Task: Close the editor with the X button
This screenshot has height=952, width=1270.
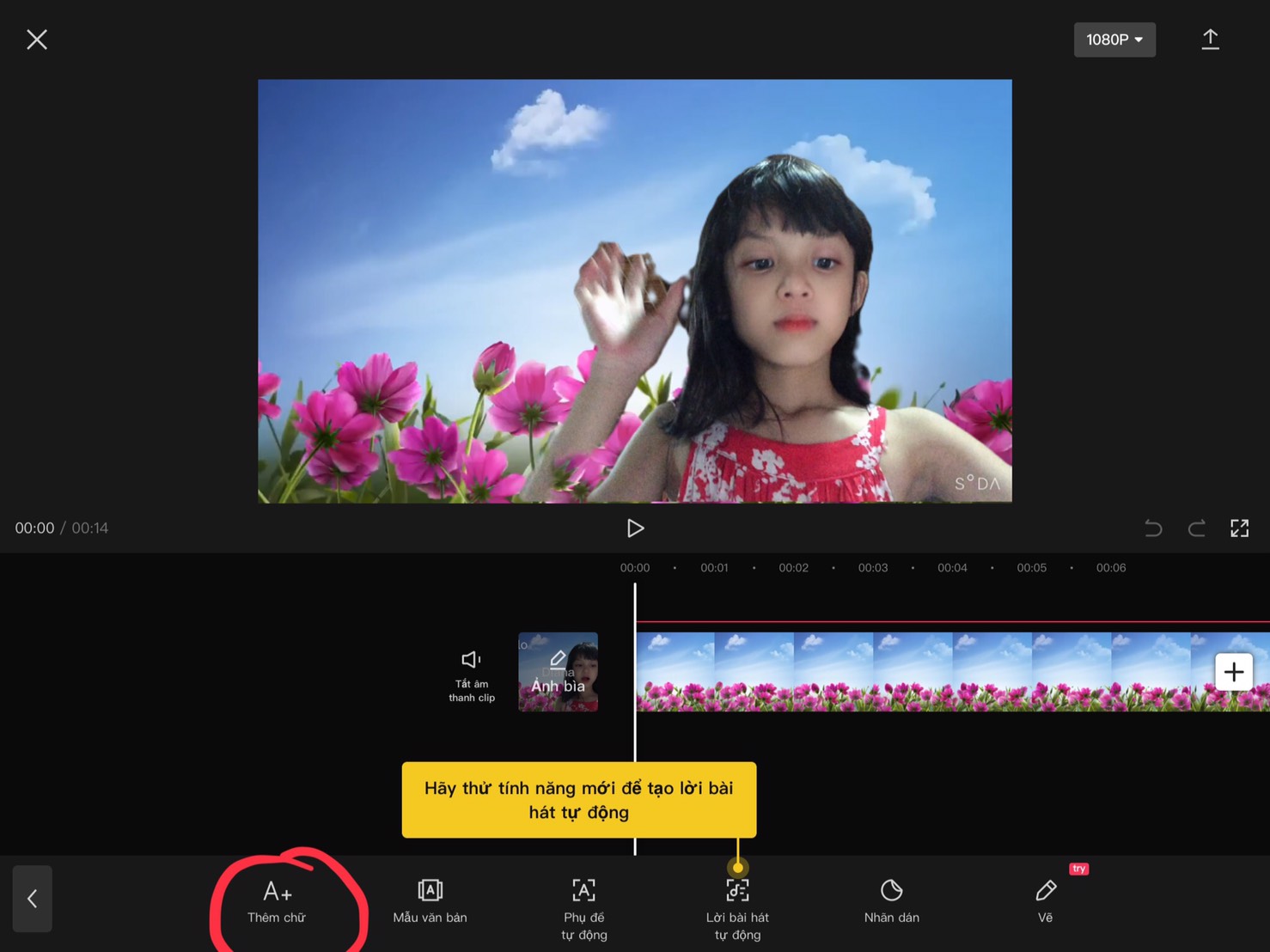Action: point(37,40)
